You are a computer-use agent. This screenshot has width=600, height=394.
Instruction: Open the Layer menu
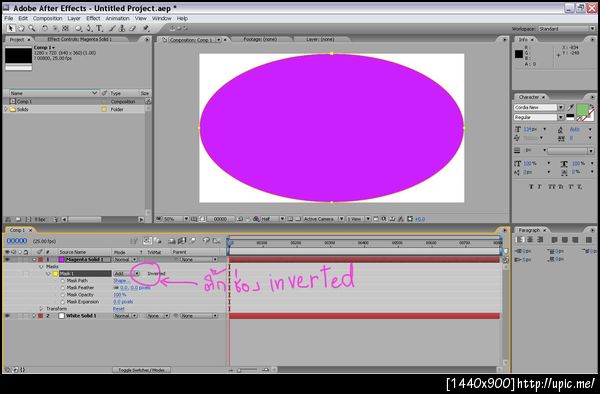pos(74,18)
